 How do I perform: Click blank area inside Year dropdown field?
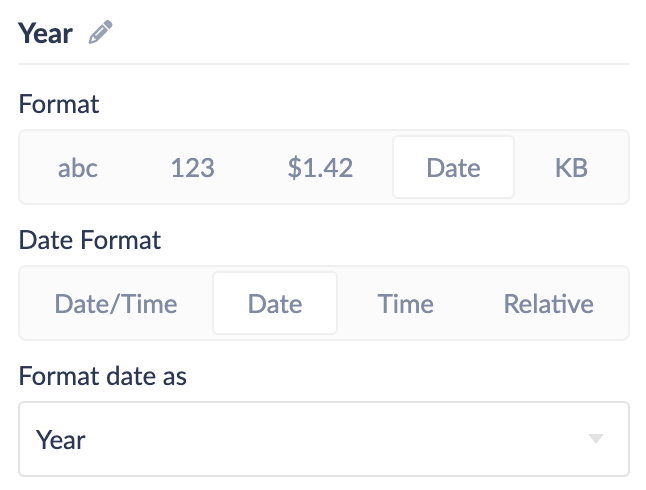click(330, 439)
